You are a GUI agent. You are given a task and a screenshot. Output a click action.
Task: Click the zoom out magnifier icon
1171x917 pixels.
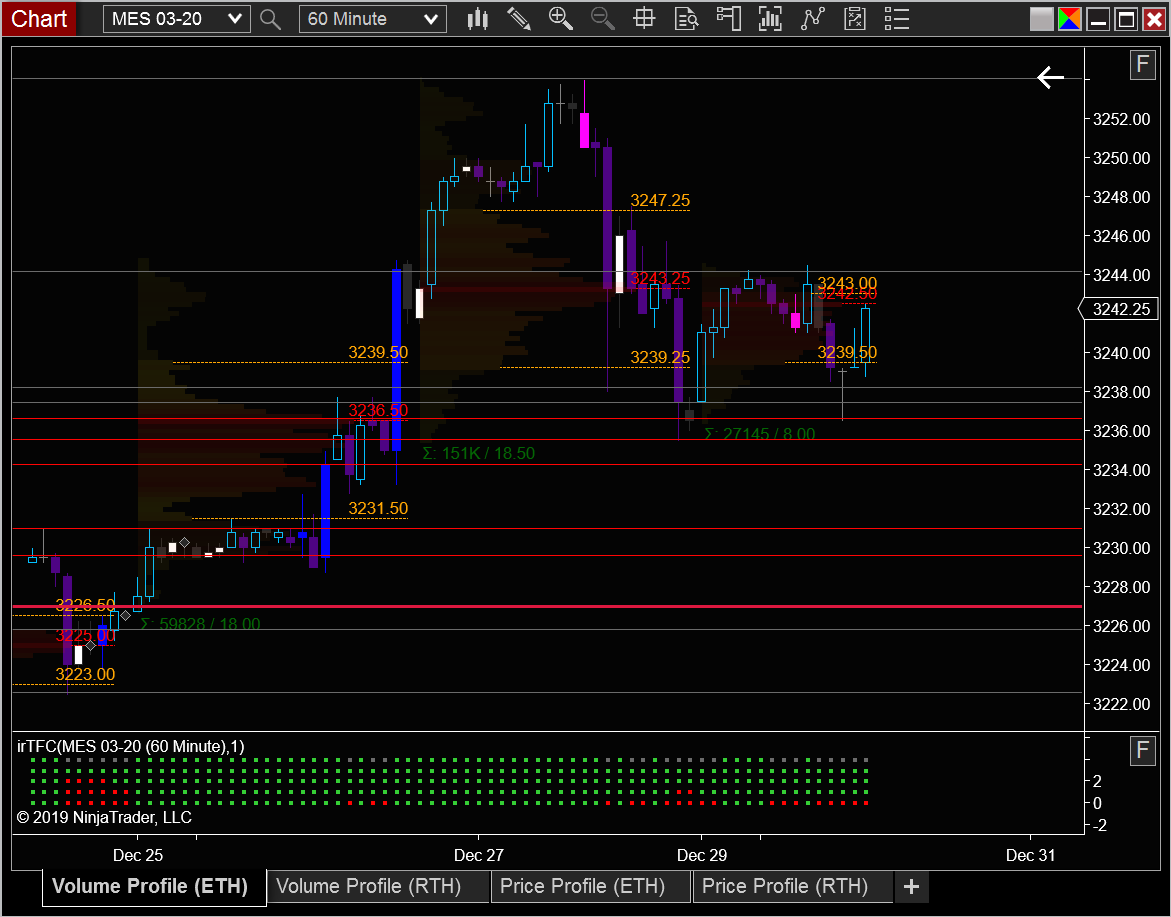pyautogui.click(x=602, y=19)
